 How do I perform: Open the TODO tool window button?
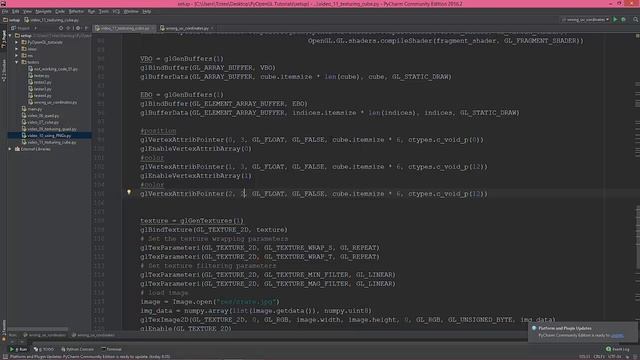(x=44, y=349)
